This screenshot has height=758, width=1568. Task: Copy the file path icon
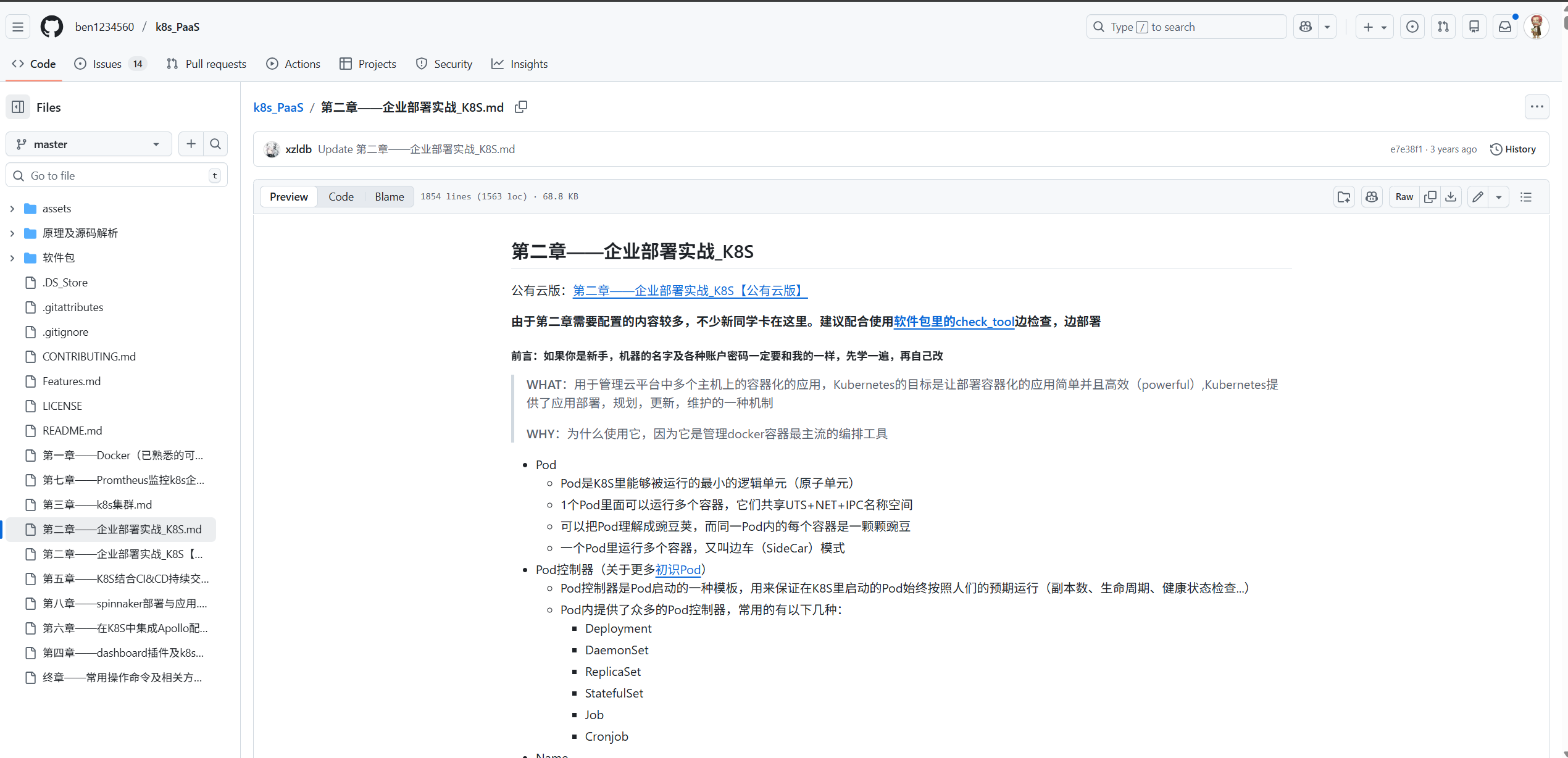pyautogui.click(x=521, y=107)
